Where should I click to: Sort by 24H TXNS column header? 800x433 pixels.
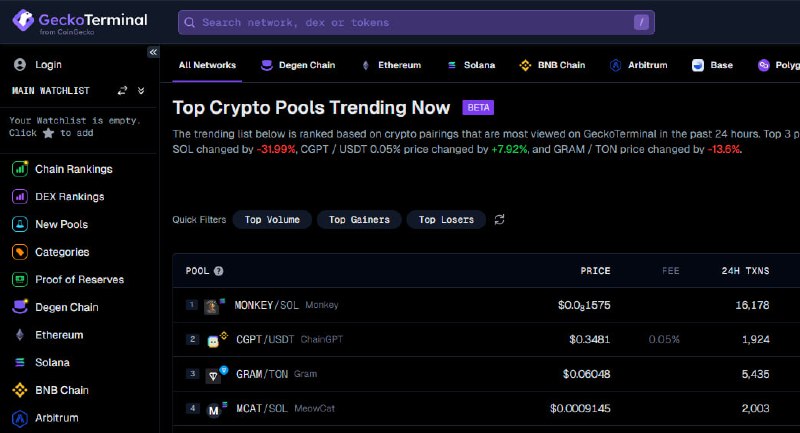click(745, 271)
